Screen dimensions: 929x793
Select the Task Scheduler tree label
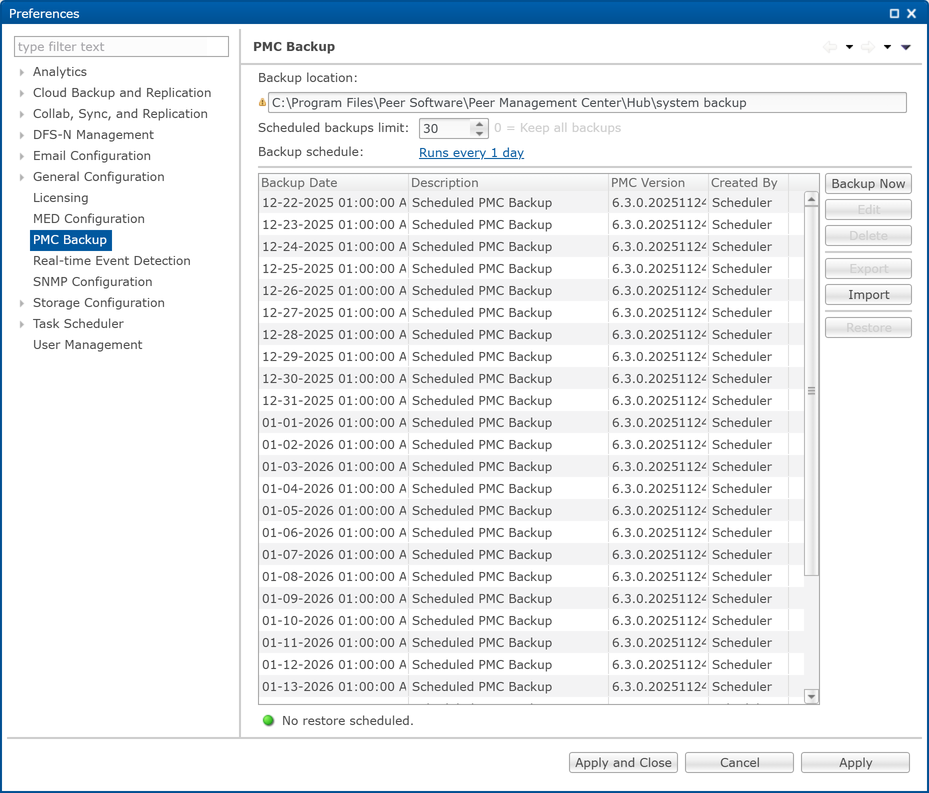point(78,324)
